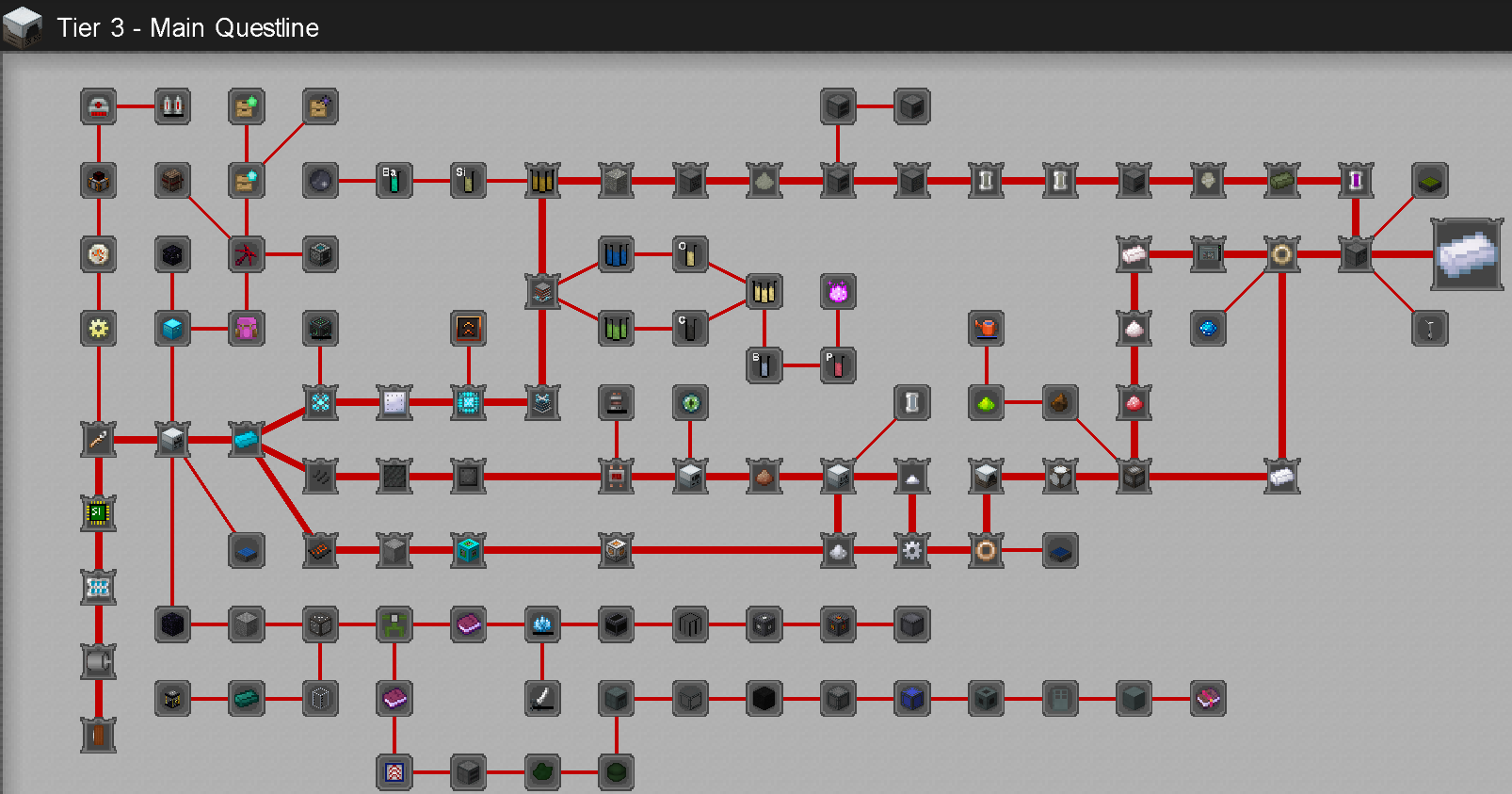
Task: Open the magenta flame quest
Action: tap(838, 292)
